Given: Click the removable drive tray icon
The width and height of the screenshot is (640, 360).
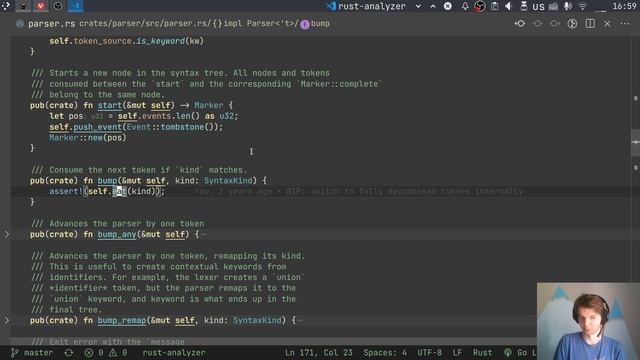Looking at the screenshot, I should [524, 6].
